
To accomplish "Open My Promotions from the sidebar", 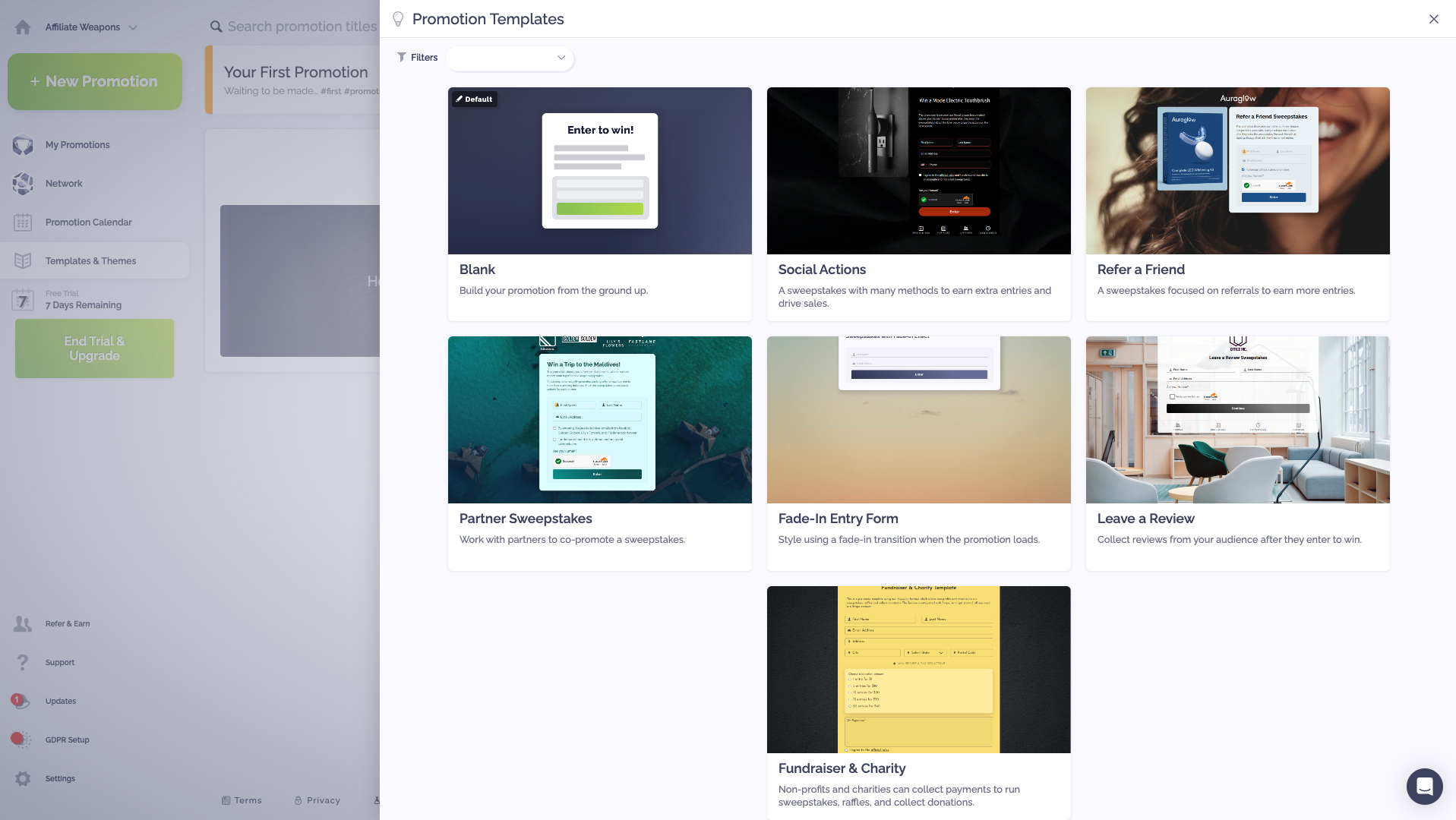I will pyautogui.click(x=77, y=144).
